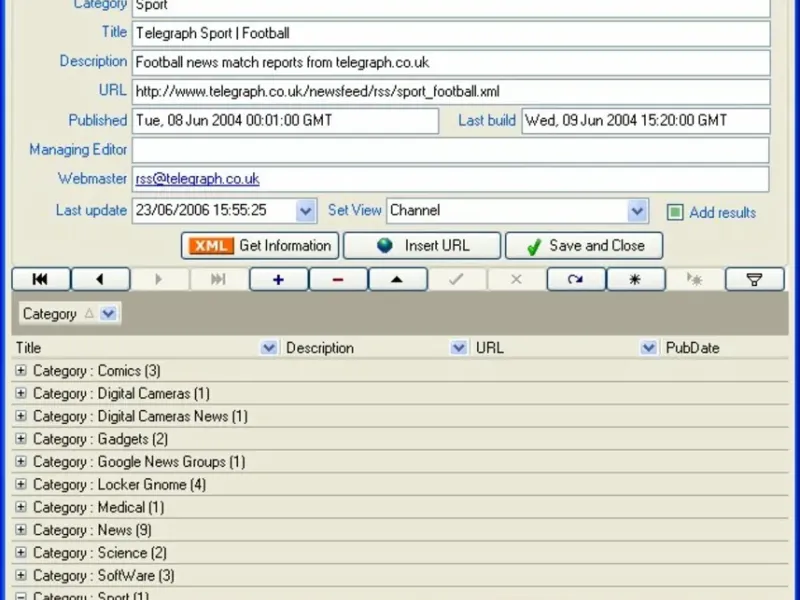
Task: Click the globe icon on Insert URL
Action: click(x=385, y=246)
